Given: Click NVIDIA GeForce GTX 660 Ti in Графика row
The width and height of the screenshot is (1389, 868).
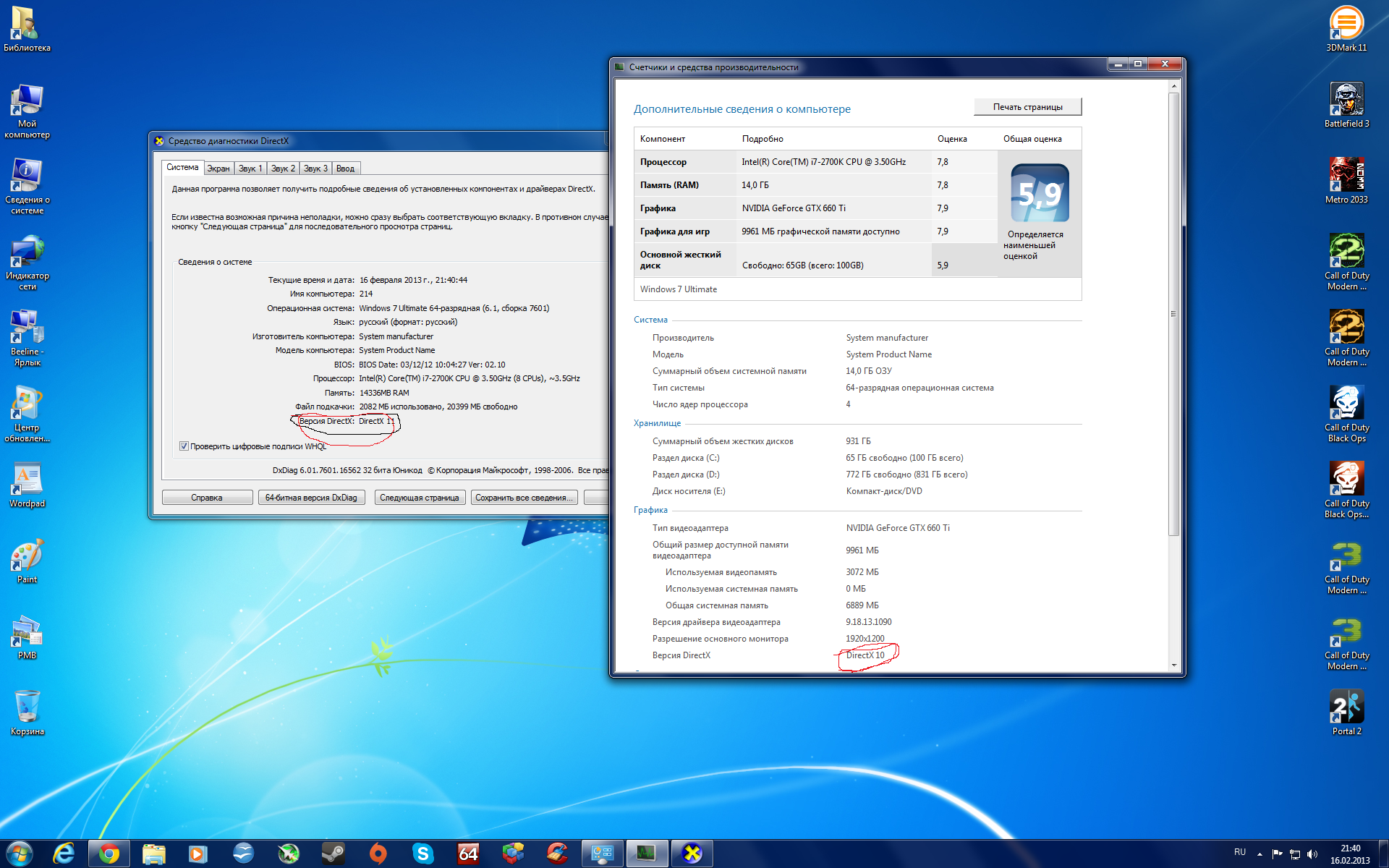Looking at the screenshot, I should coord(794,208).
